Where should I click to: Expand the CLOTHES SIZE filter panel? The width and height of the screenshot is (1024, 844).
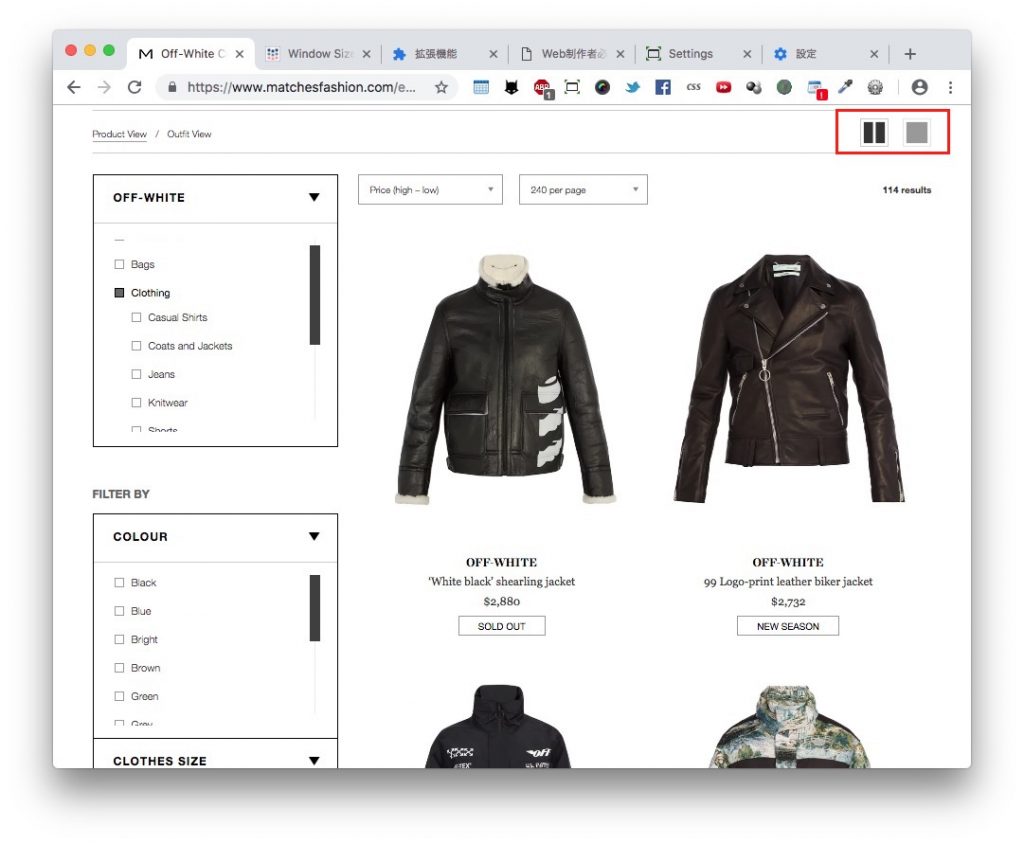(x=314, y=760)
